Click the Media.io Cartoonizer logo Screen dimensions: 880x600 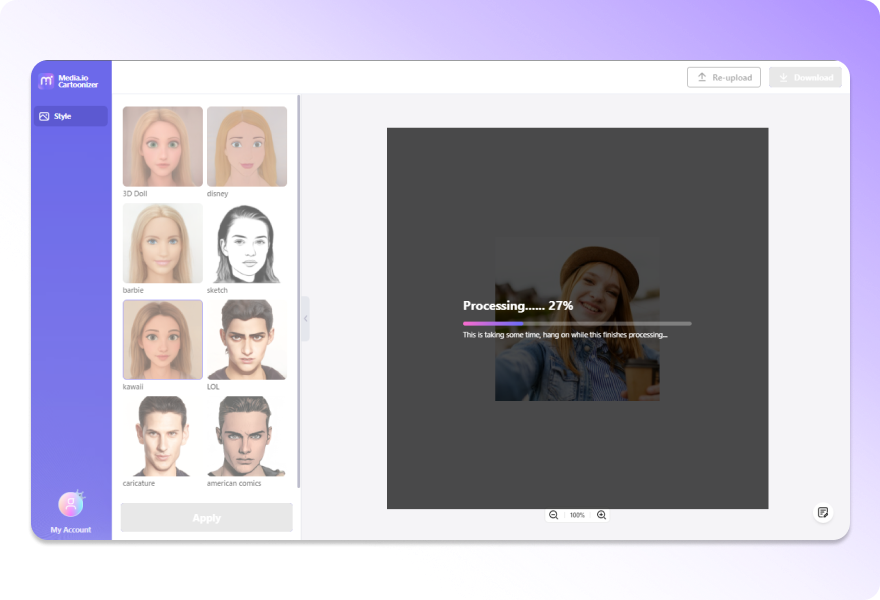pos(70,80)
